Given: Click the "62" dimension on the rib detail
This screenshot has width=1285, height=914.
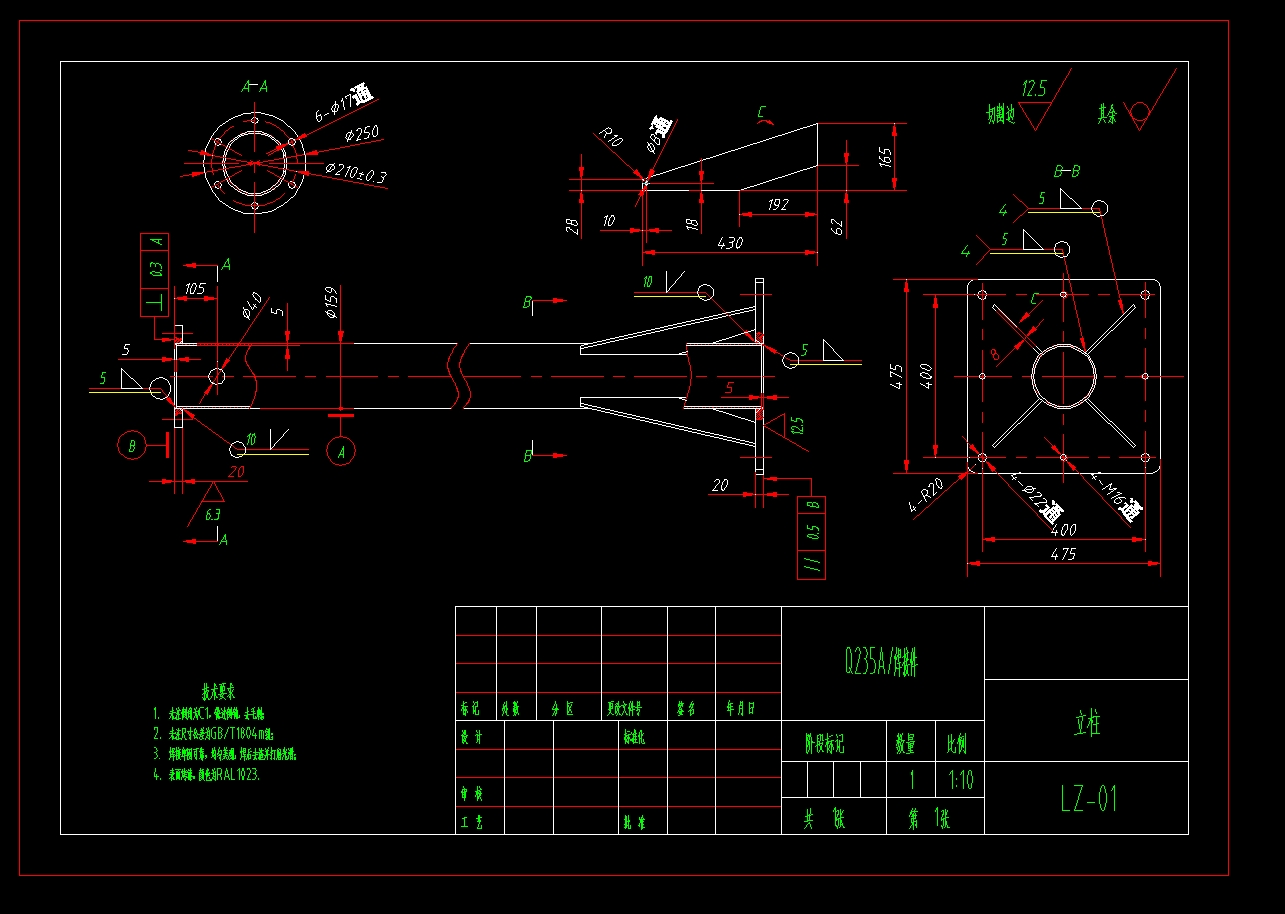Looking at the screenshot, I should [838, 226].
